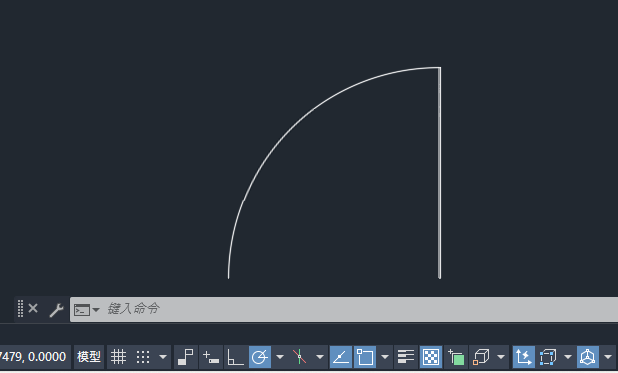618x373 pixels.
Task: Toggle 3D object snap cube icon
Action: (481, 357)
